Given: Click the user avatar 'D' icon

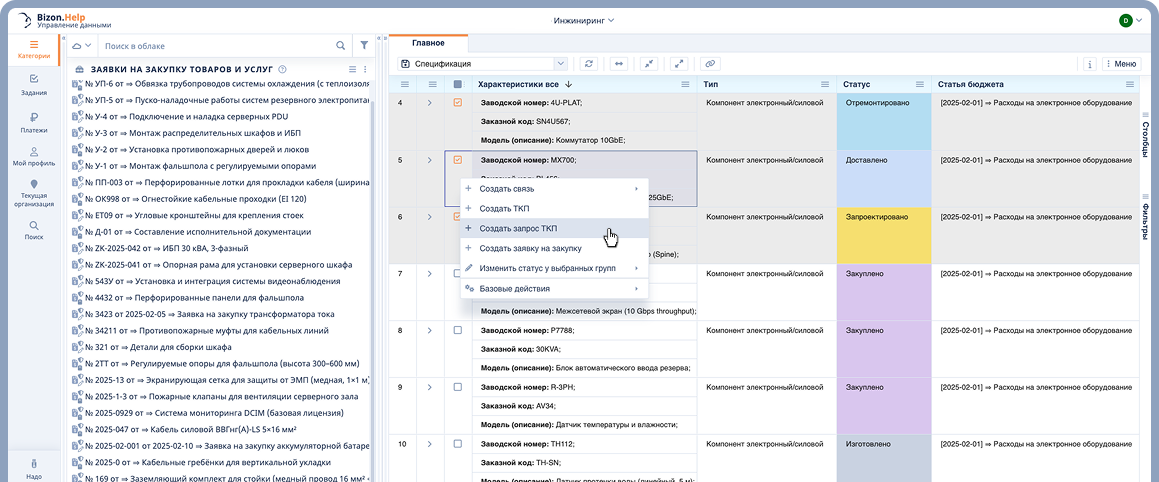Looking at the screenshot, I should click(1125, 21).
